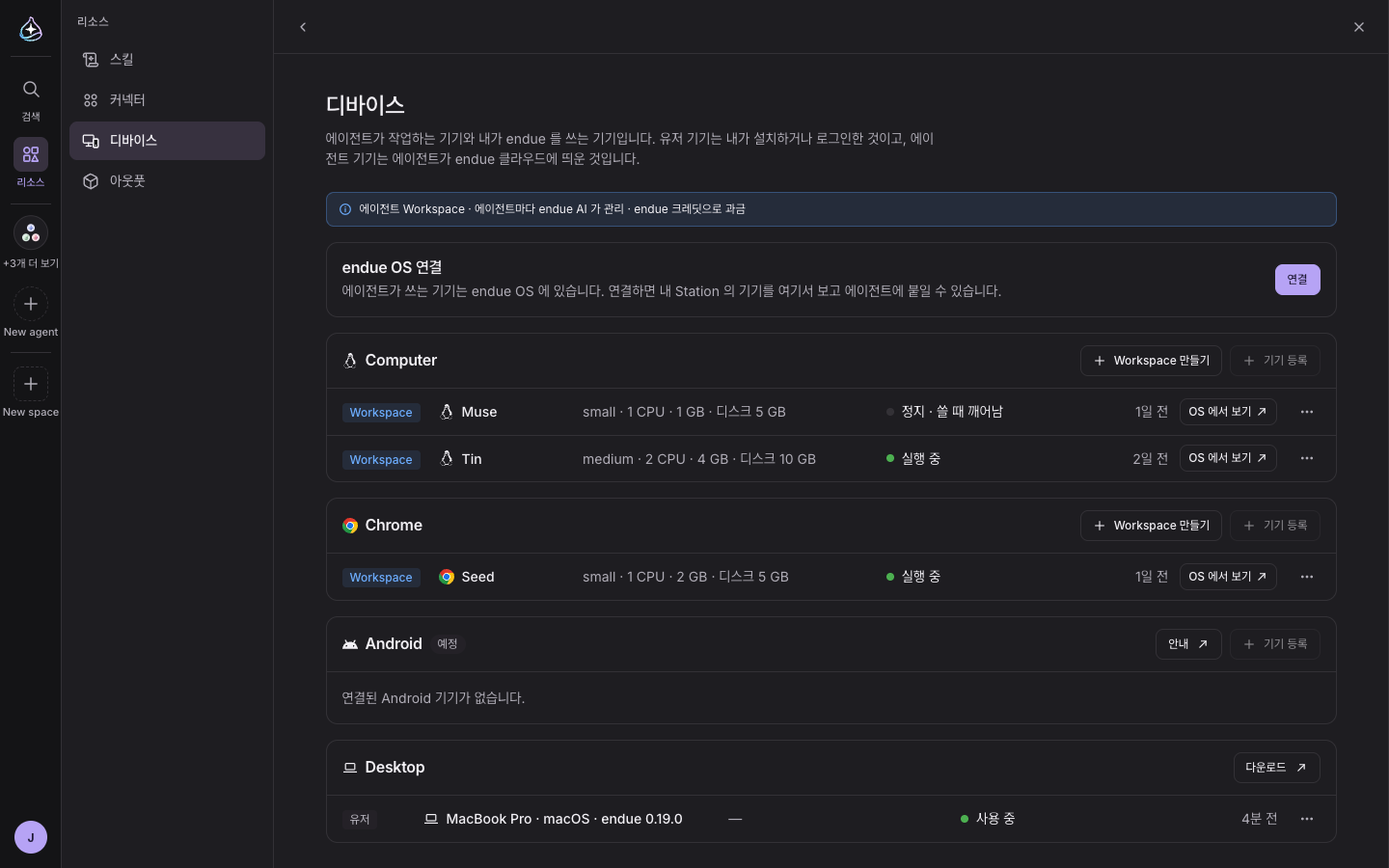Click the Workspace tag on Muse row
The image size is (1389, 868).
coord(381,413)
